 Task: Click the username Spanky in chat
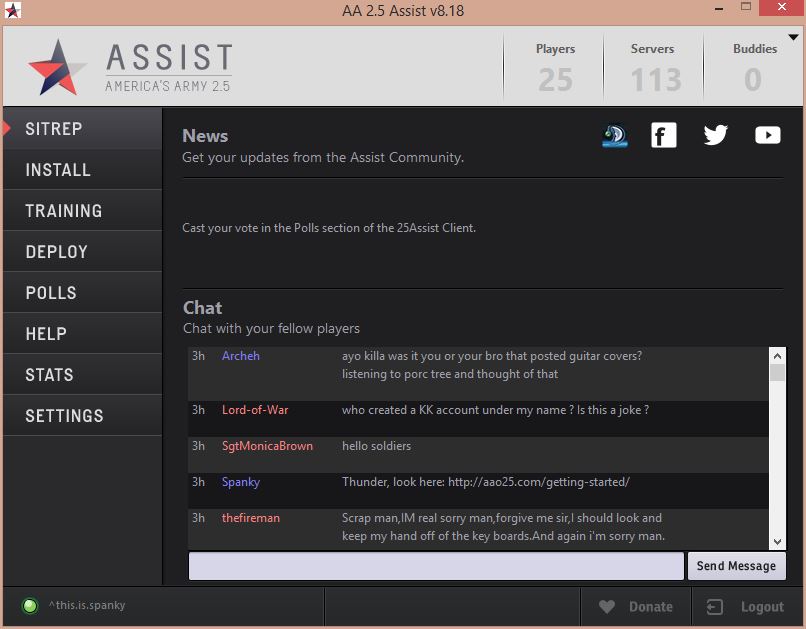(241, 483)
